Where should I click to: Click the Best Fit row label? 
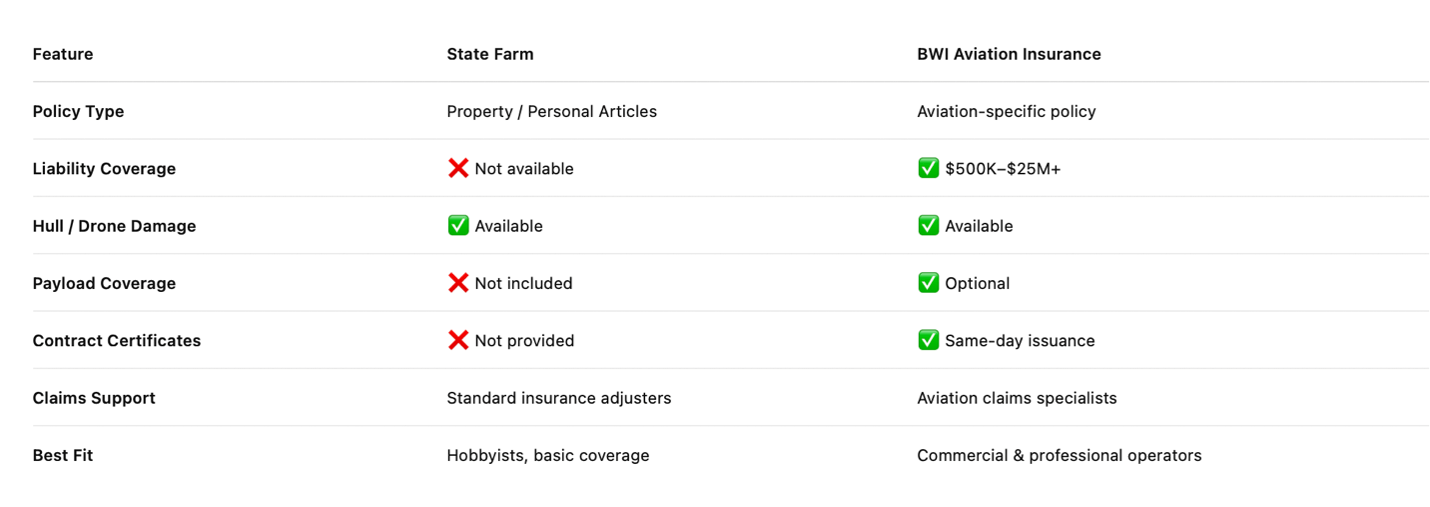click(62, 455)
